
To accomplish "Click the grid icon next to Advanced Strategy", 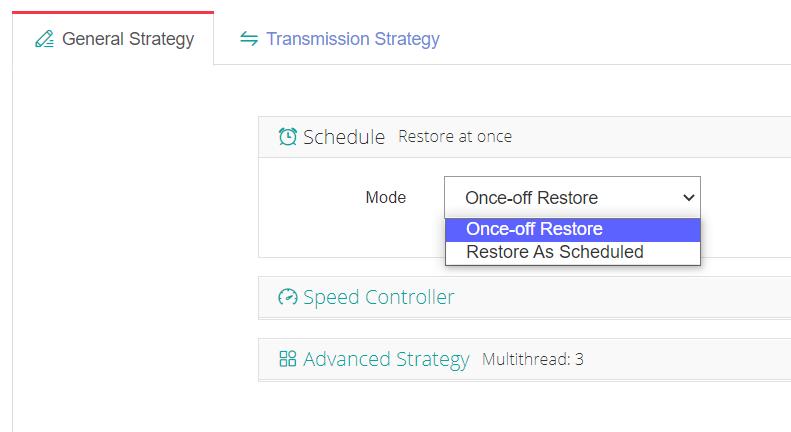I will 288,359.
